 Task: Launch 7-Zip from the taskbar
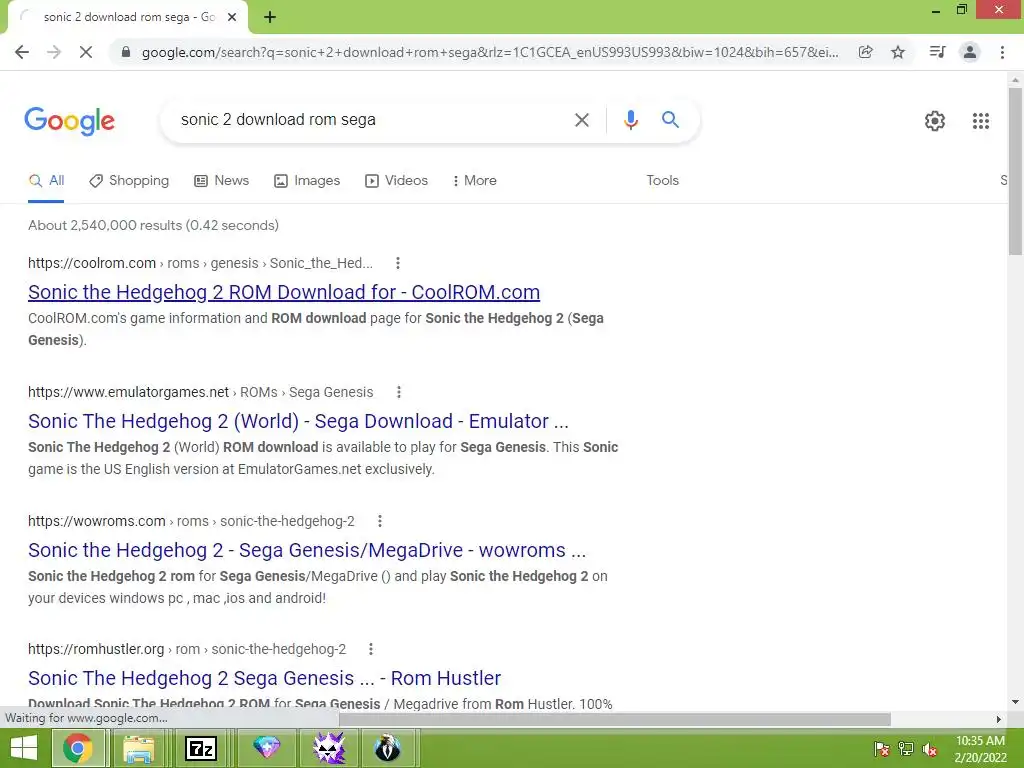point(200,748)
